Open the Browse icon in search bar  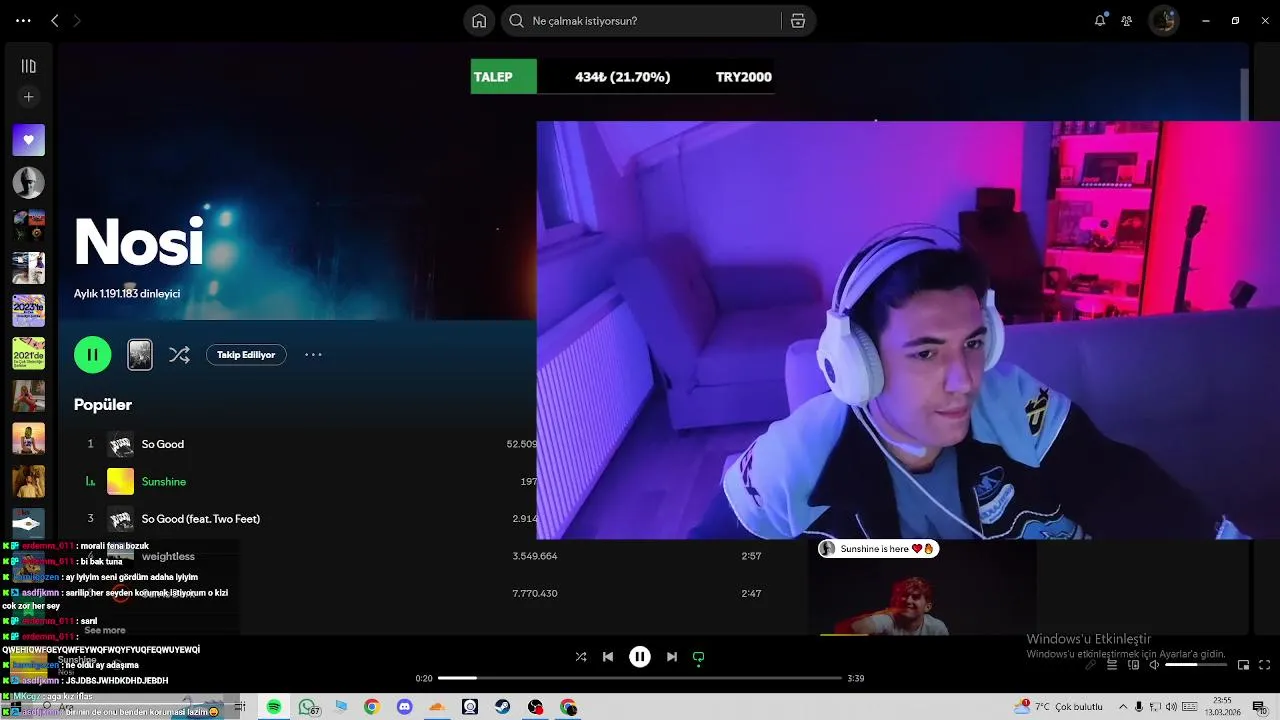798,21
